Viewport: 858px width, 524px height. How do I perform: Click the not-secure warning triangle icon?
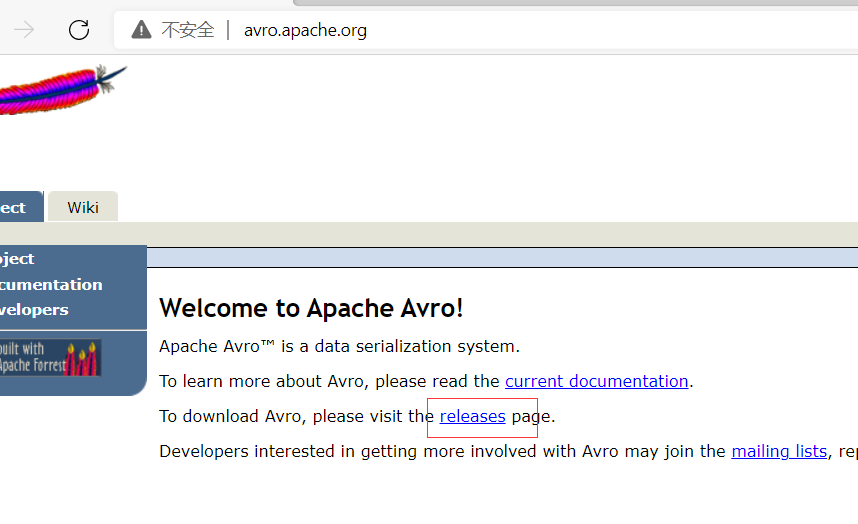coord(141,30)
